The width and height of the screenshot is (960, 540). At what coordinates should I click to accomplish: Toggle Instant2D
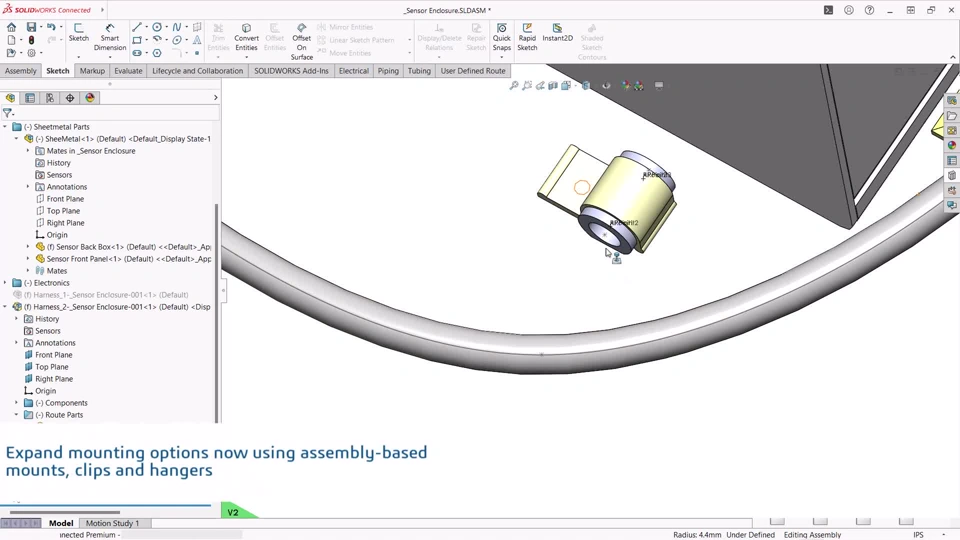click(x=557, y=33)
